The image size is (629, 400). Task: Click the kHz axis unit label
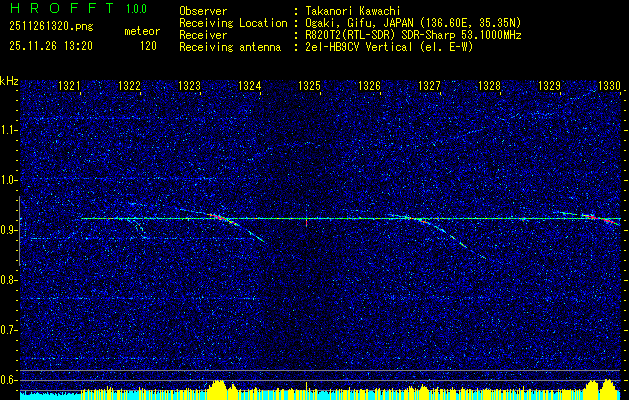tap(9, 81)
